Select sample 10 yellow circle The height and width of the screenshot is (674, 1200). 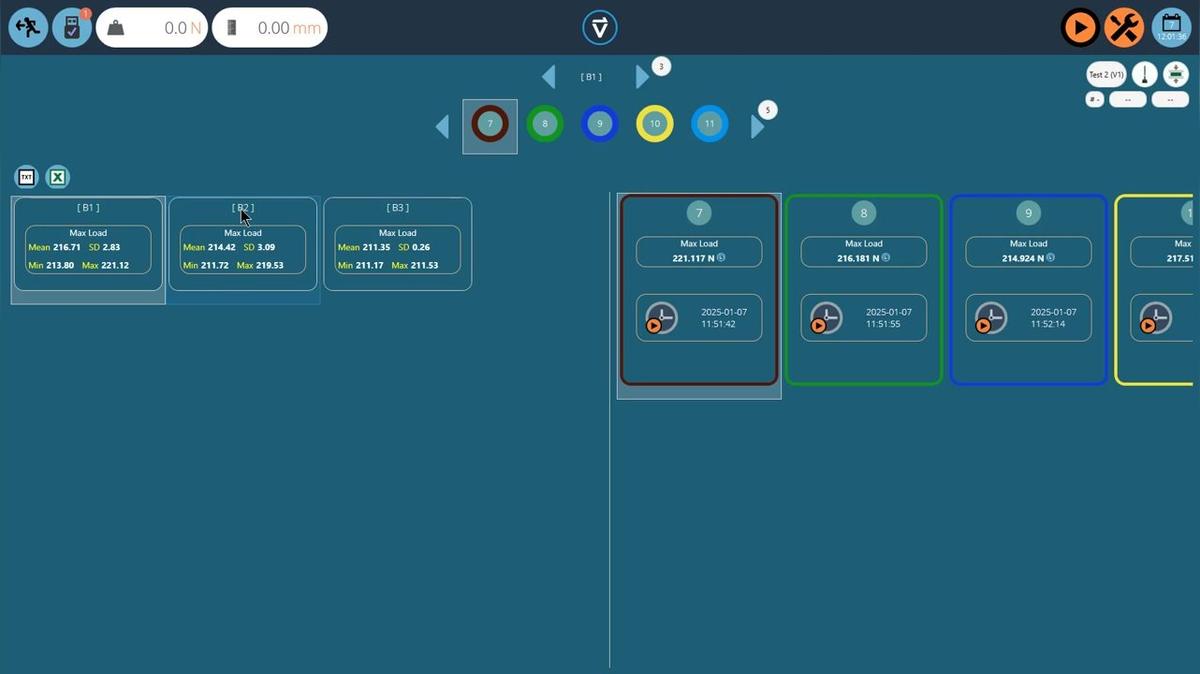pos(655,124)
